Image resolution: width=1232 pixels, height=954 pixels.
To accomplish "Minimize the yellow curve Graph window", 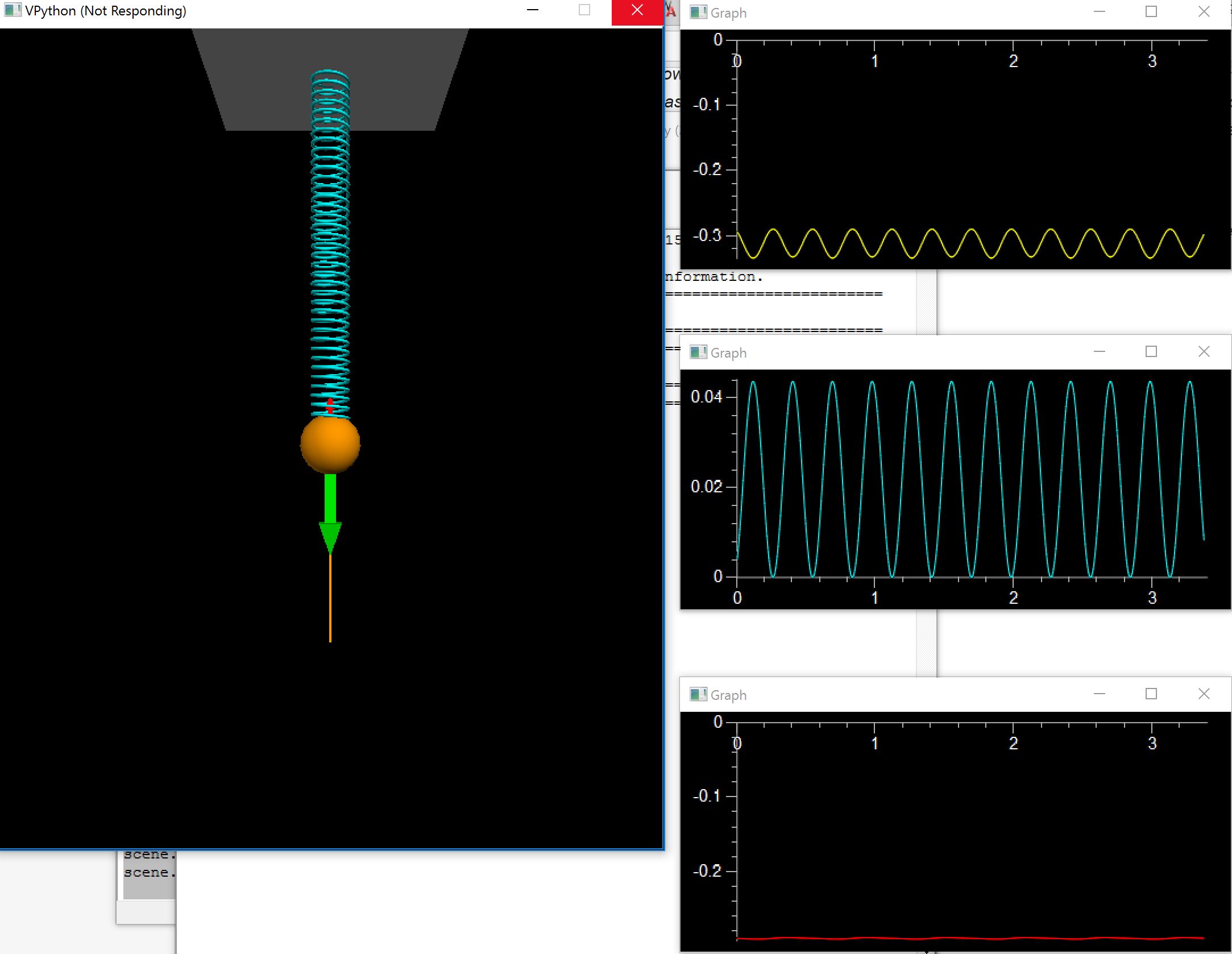I will click(x=1099, y=12).
